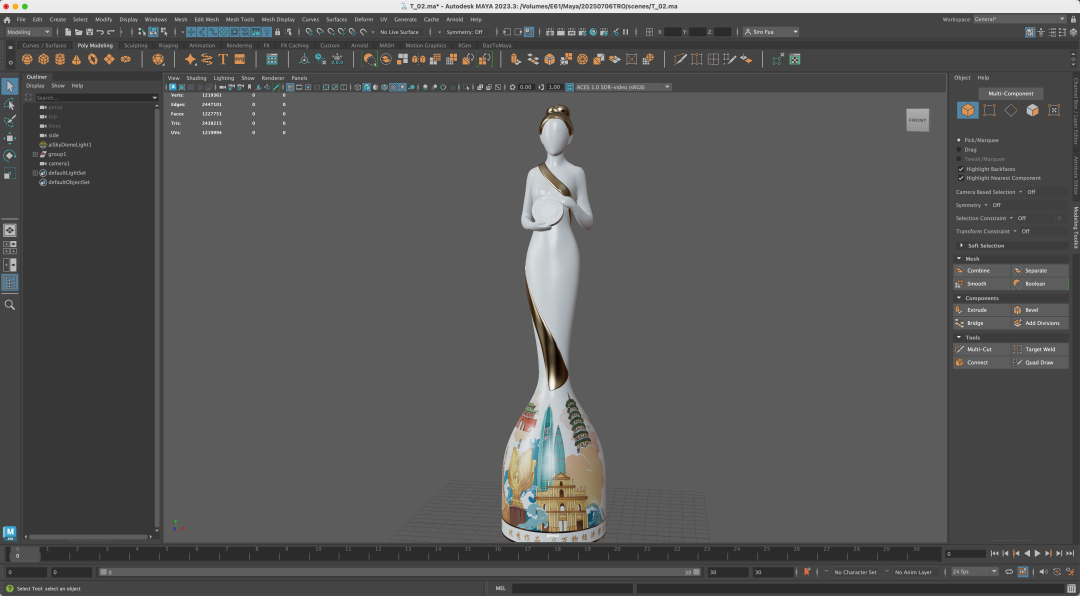Screen dimensions: 1080x596
Task: Choose the Lasso select tool
Action: pyautogui.click(x=10, y=104)
